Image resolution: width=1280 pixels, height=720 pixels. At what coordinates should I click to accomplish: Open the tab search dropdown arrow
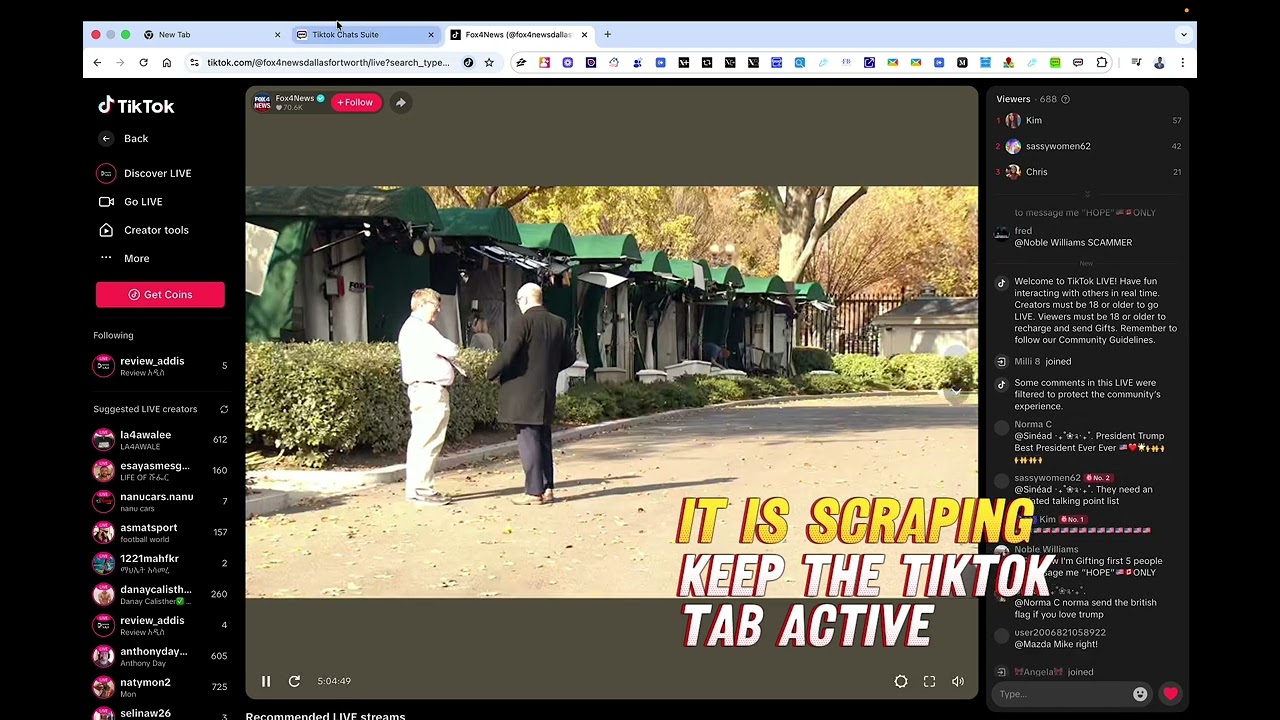(x=1184, y=35)
